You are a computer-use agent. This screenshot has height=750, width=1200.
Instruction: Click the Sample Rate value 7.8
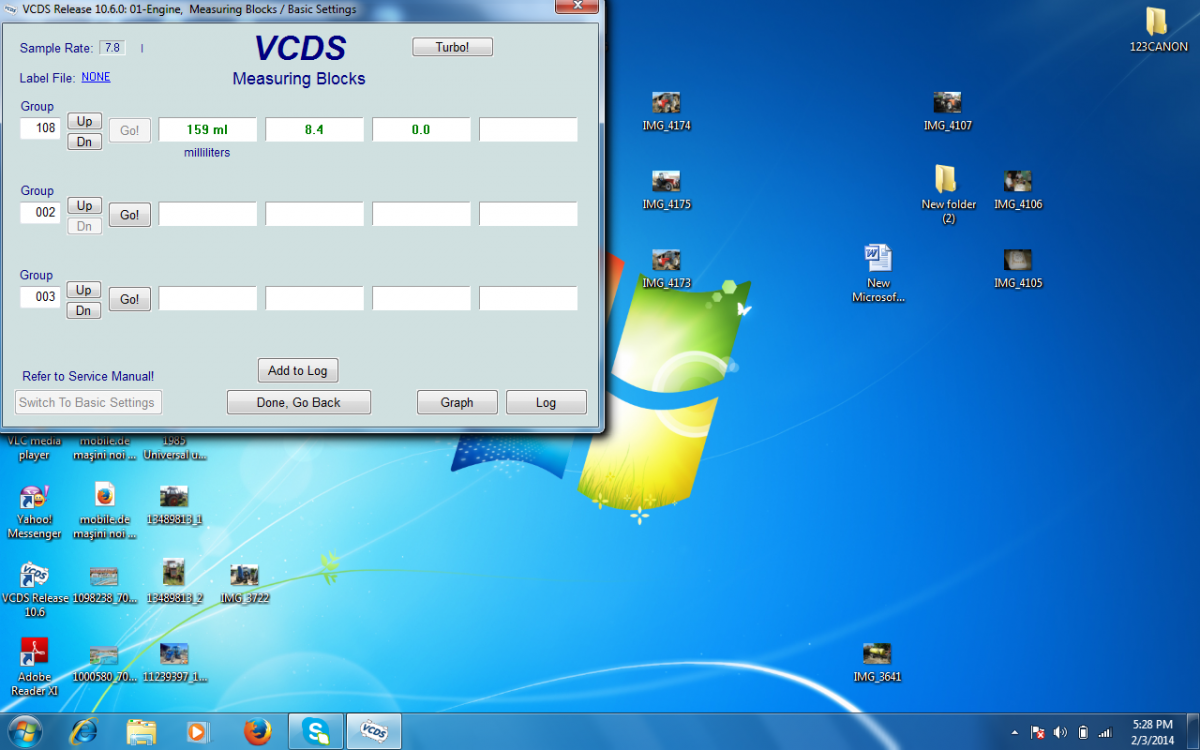point(112,47)
